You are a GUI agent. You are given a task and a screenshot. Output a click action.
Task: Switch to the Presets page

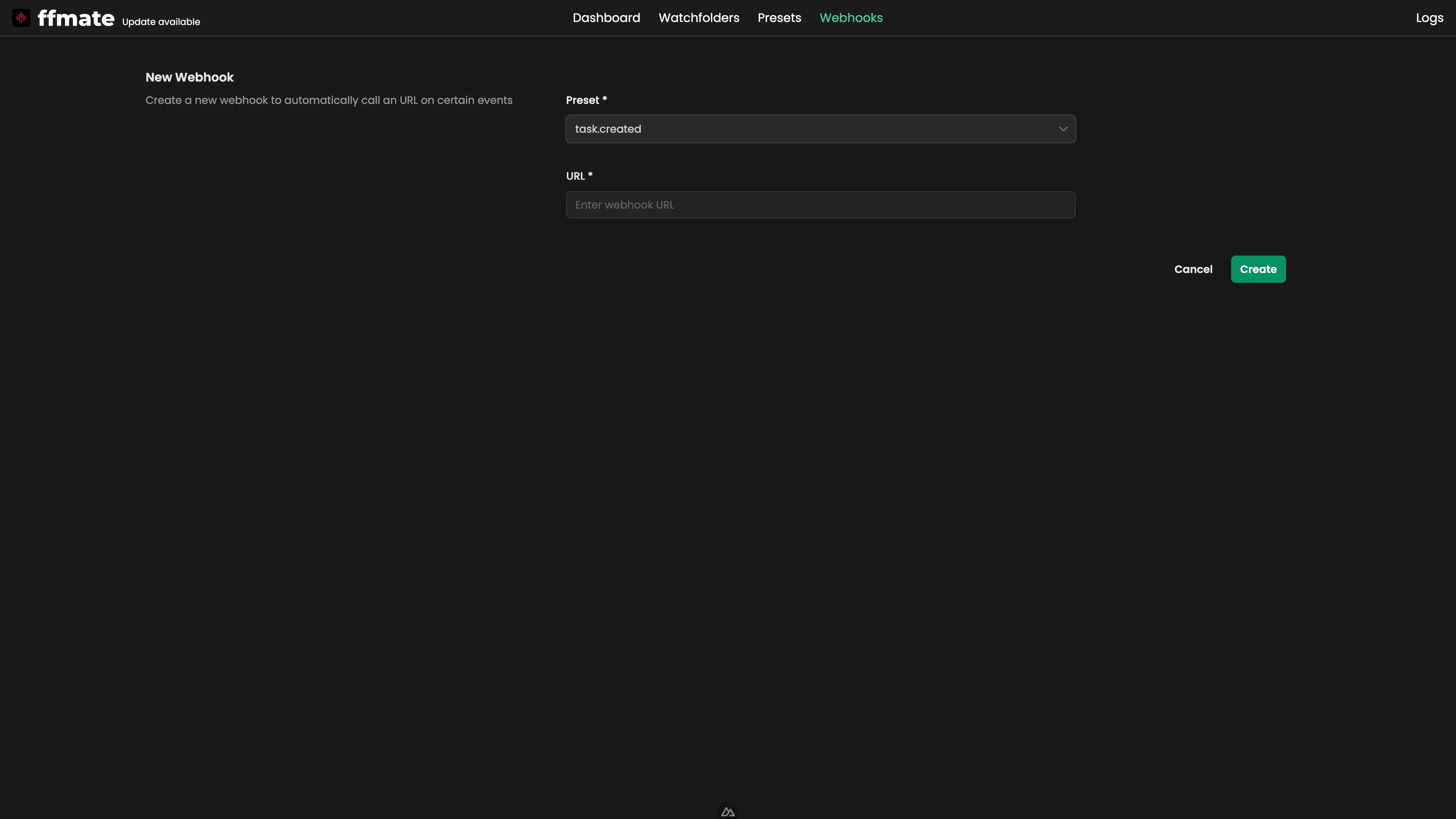(x=779, y=17)
